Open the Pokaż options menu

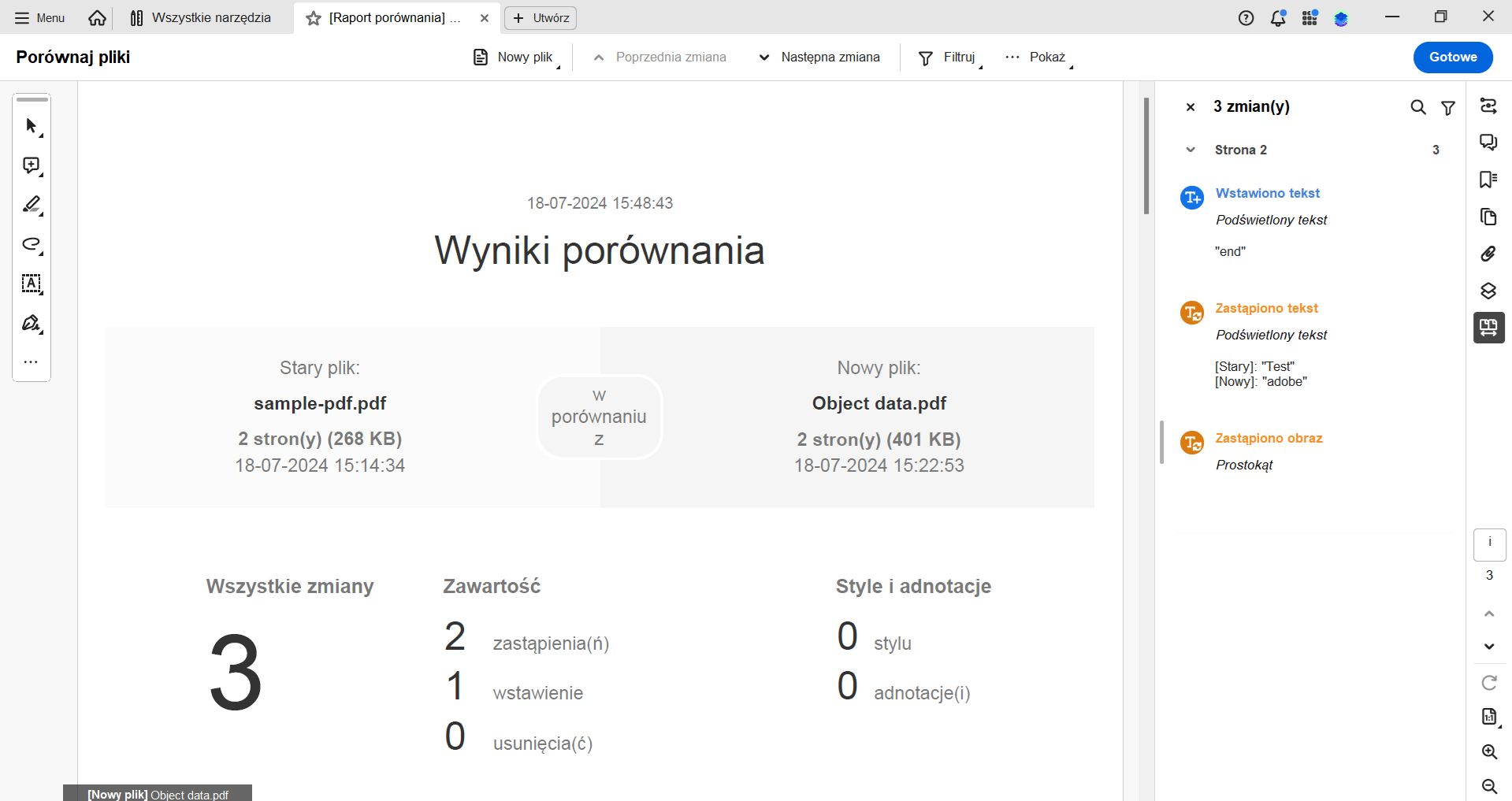click(x=1038, y=57)
